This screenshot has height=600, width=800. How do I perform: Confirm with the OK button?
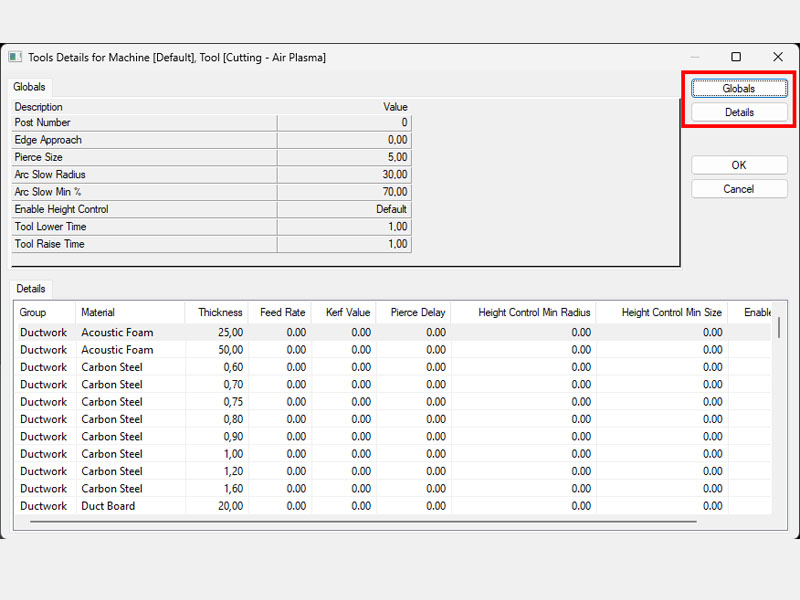(739, 165)
